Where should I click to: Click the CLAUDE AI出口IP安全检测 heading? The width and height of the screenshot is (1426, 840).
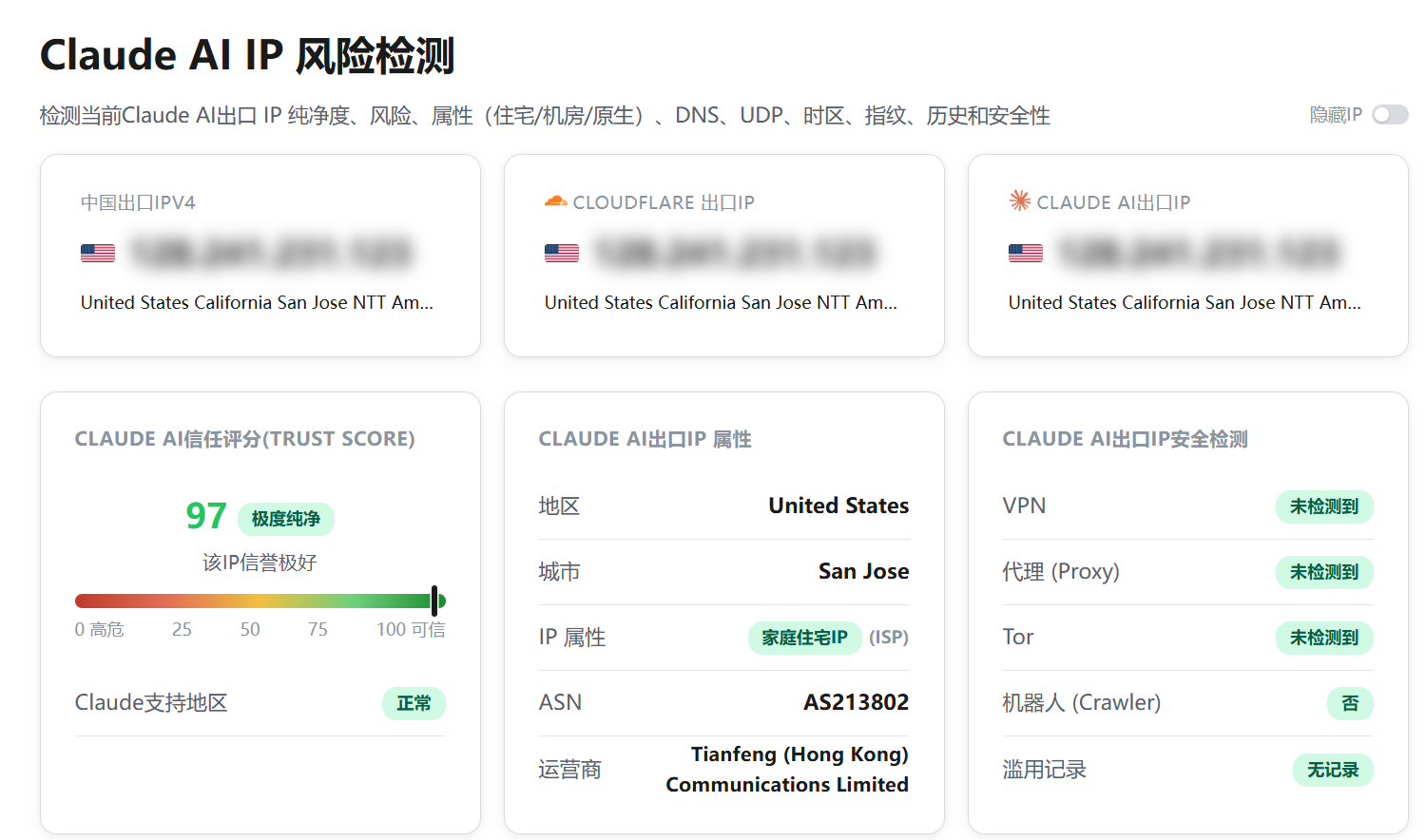(x=1126, y=439)
